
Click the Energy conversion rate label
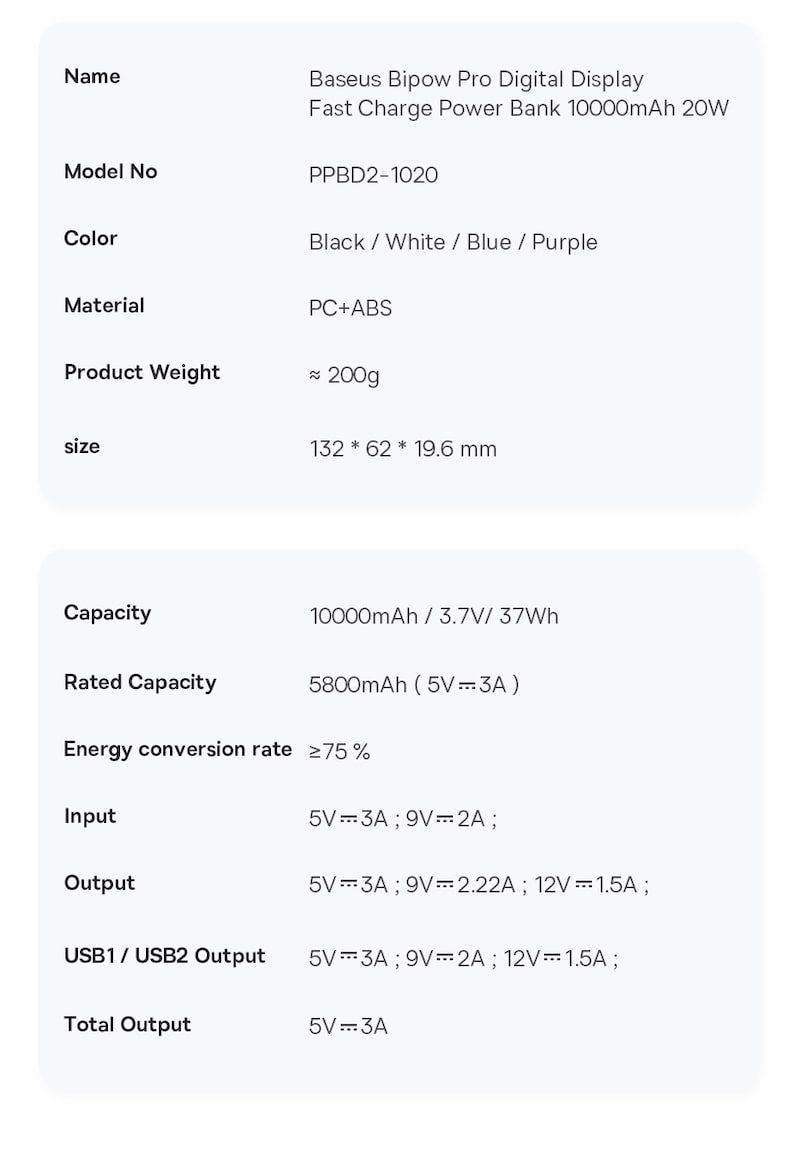[x=178, y=749]
